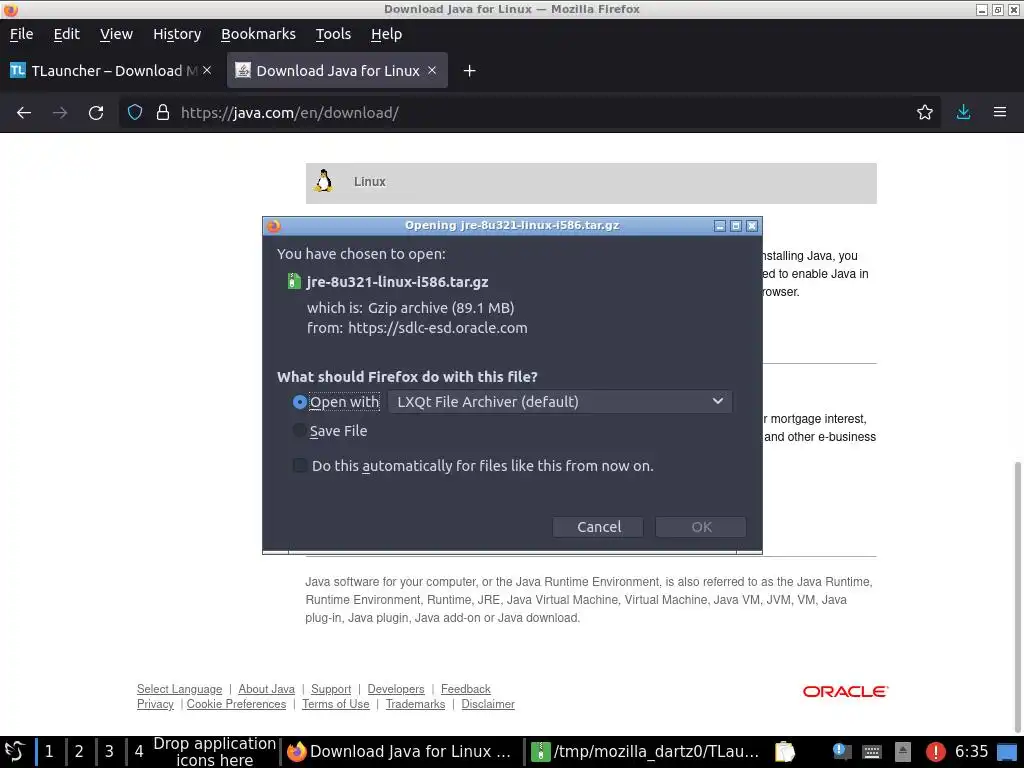Close the TLauncher tab
The height and width of the screenshot is (768, 1024).
(207, 70)
